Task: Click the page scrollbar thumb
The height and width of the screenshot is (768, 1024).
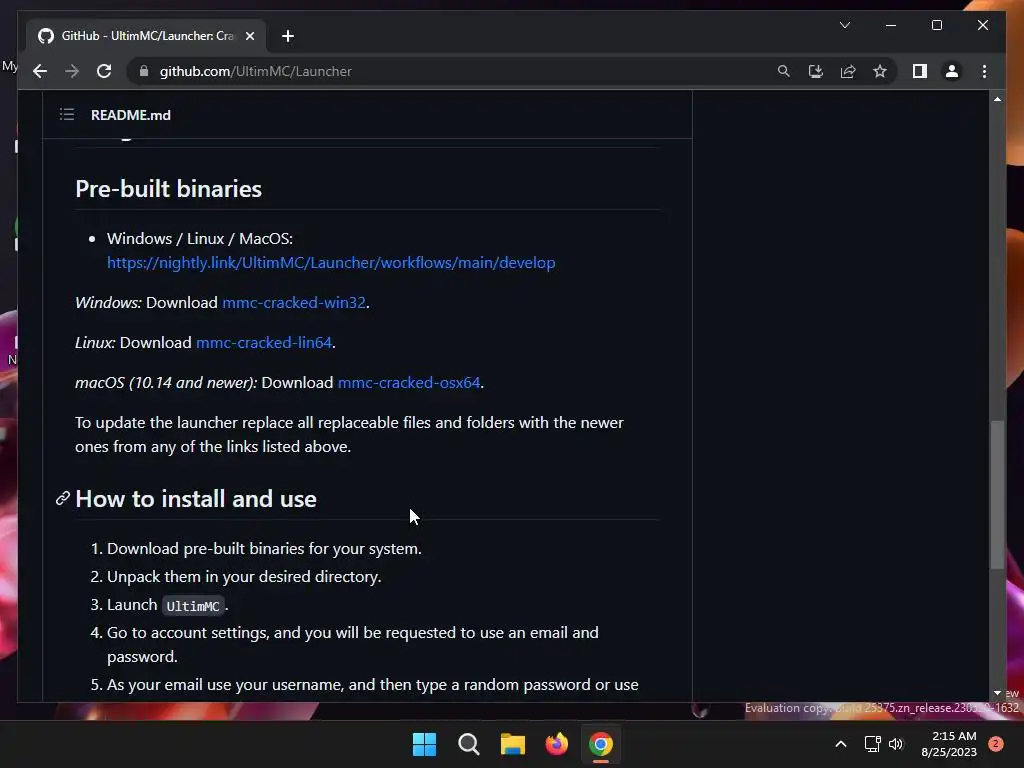Action: (997, 494)
